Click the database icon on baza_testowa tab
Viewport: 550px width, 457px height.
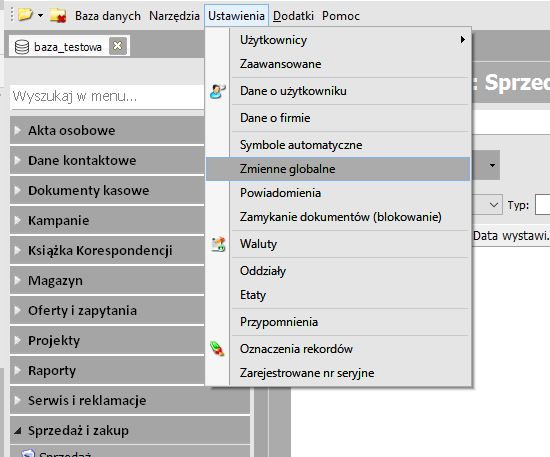tap(22, 47)
